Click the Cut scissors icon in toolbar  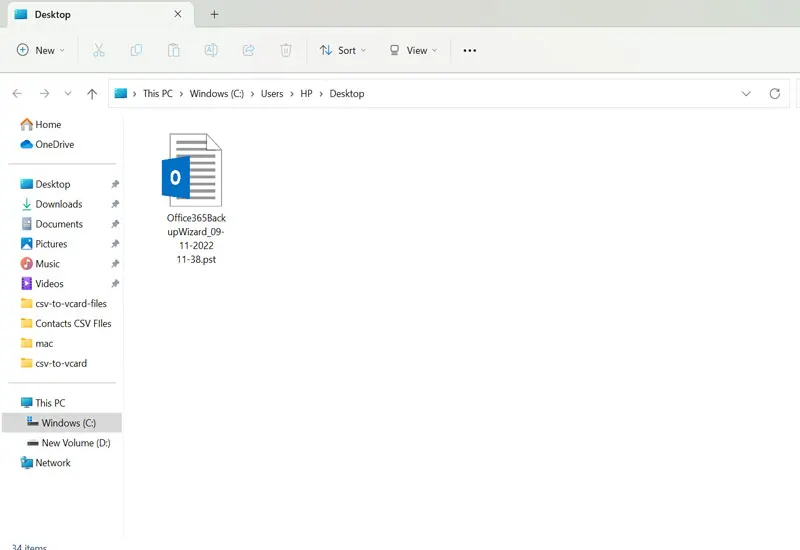(x=98, y=50)
